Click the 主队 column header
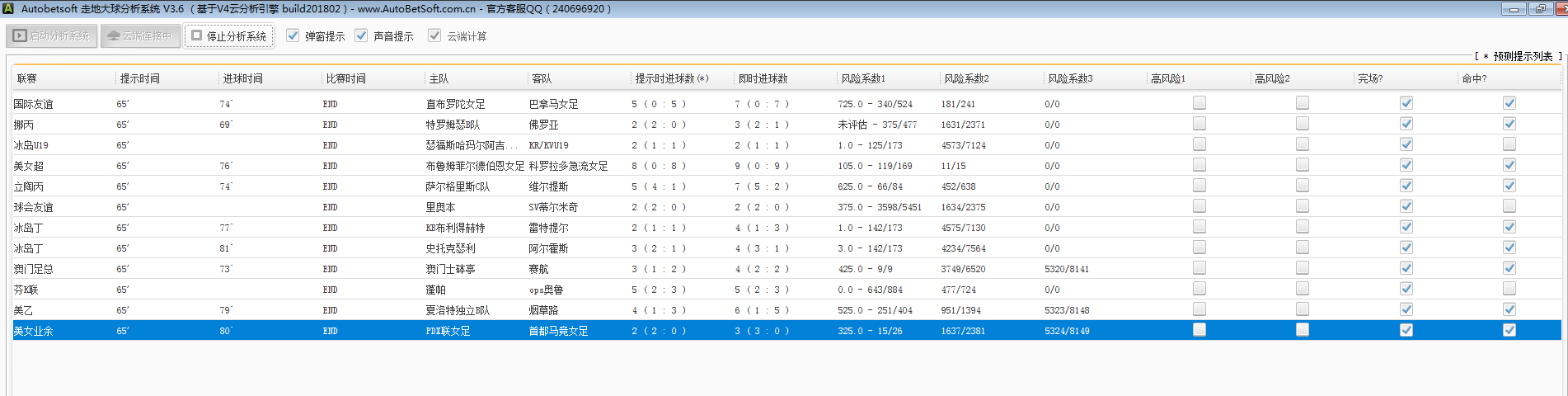The image size is (1568, 396). (439, 78)
